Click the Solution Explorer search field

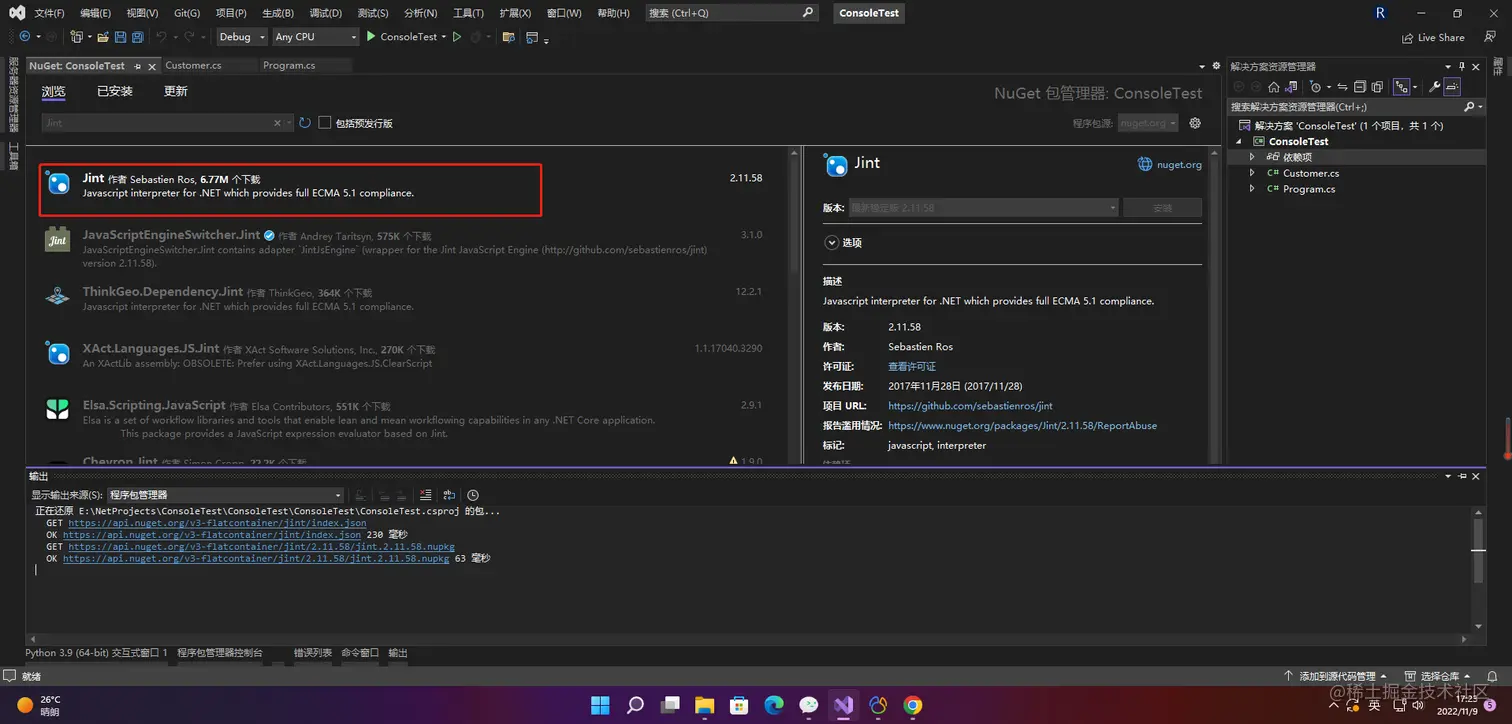(x=1356, y=107)
